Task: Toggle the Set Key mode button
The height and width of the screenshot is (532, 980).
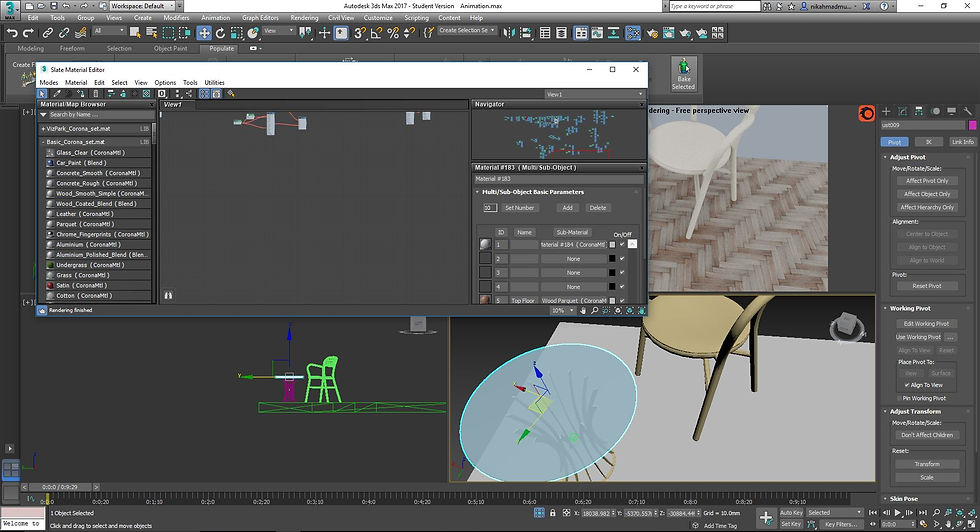Action: click(x=791, y=524)
